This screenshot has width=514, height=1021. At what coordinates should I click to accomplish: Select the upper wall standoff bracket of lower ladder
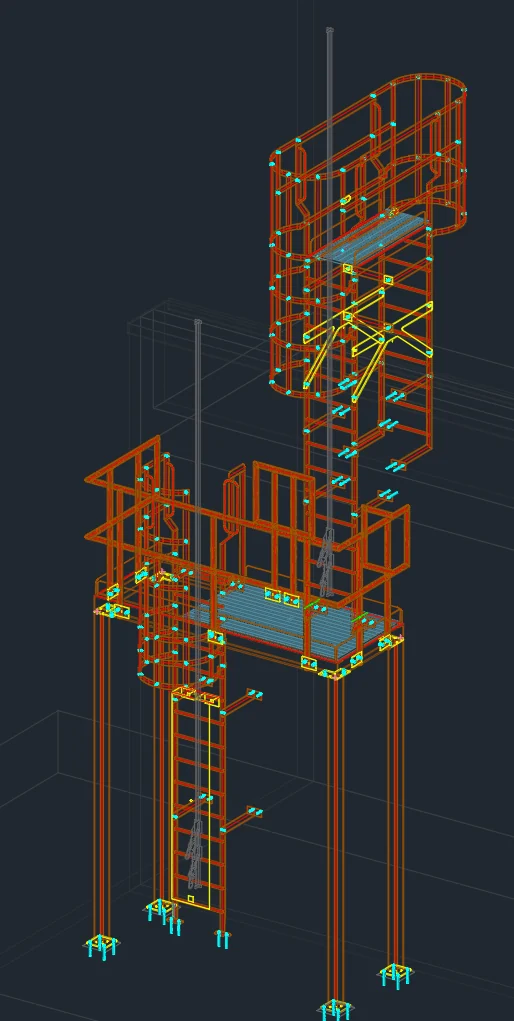click(242, 702)
